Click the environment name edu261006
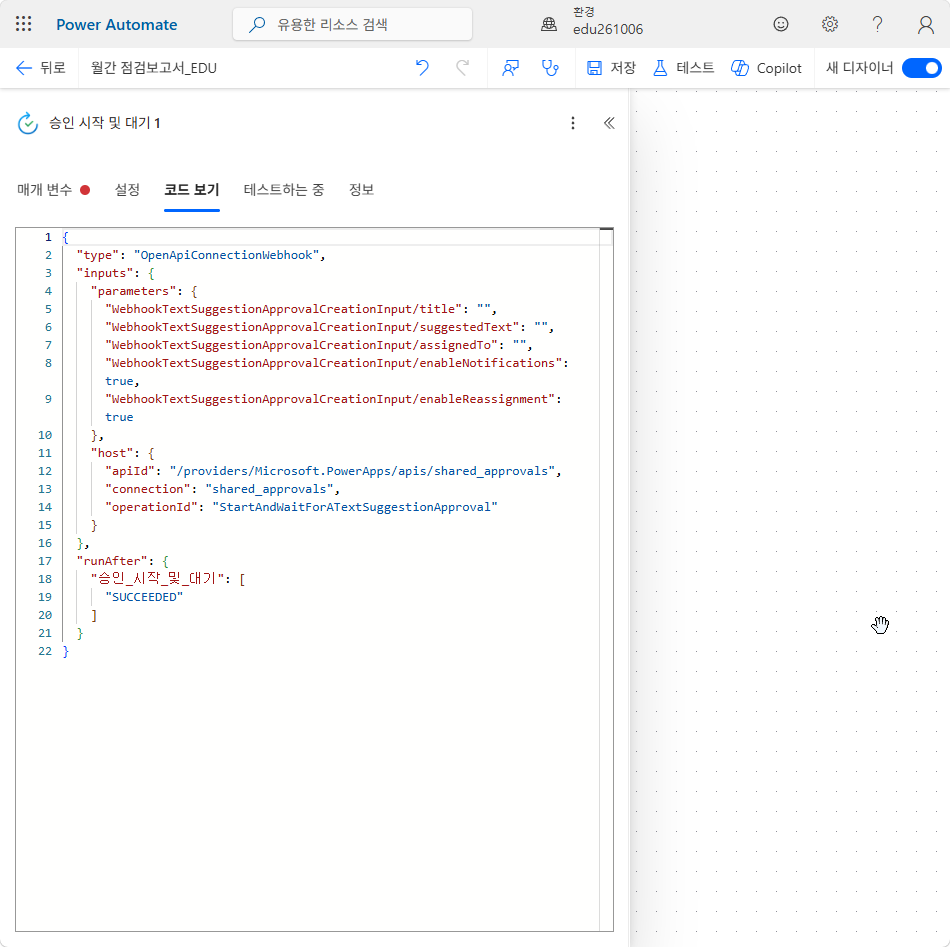Image resolution: width=950 pixels, height=947 pixels. pyautogui.click(x=608, y=29)
